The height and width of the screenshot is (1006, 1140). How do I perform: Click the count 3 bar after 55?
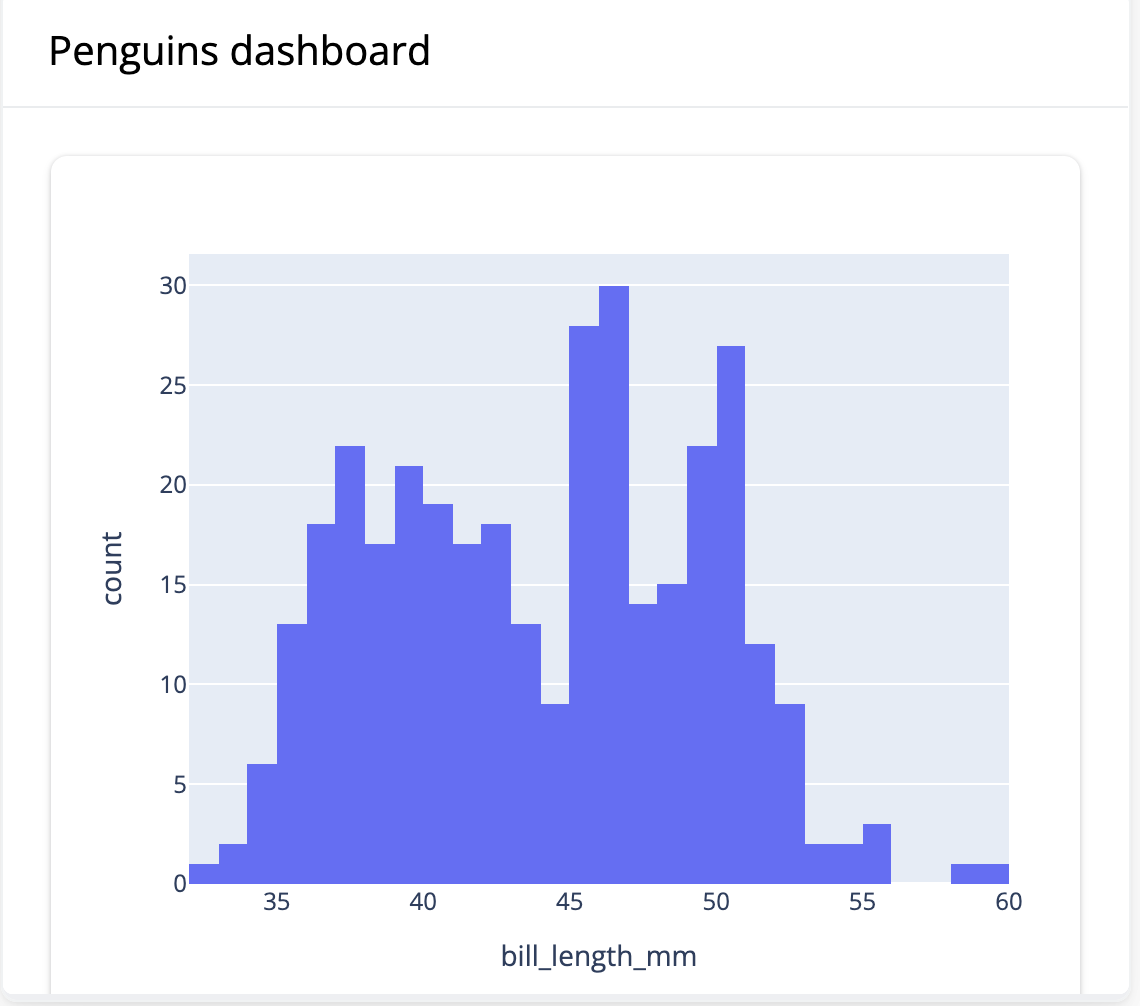click(877, 854)
